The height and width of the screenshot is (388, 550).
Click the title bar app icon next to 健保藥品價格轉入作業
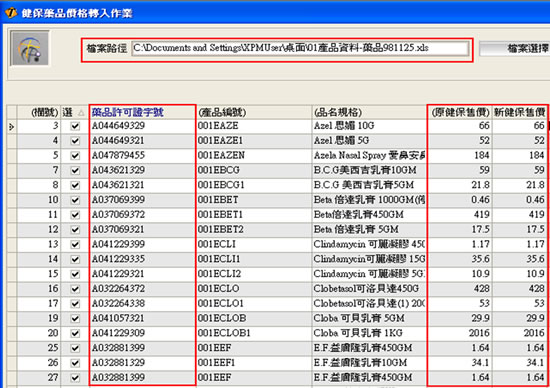pos(11,13)
